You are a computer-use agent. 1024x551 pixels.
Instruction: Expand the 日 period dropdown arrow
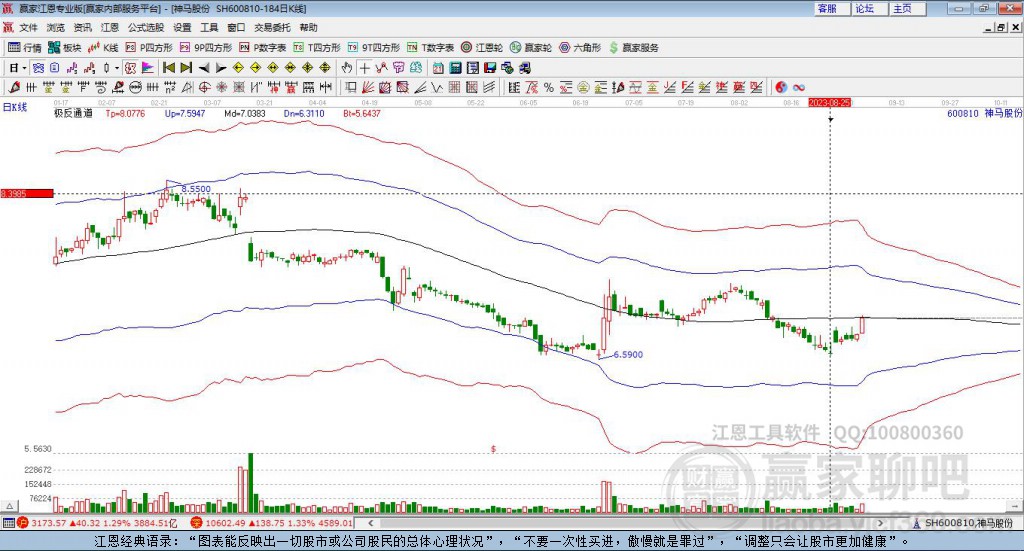[24, 68]
